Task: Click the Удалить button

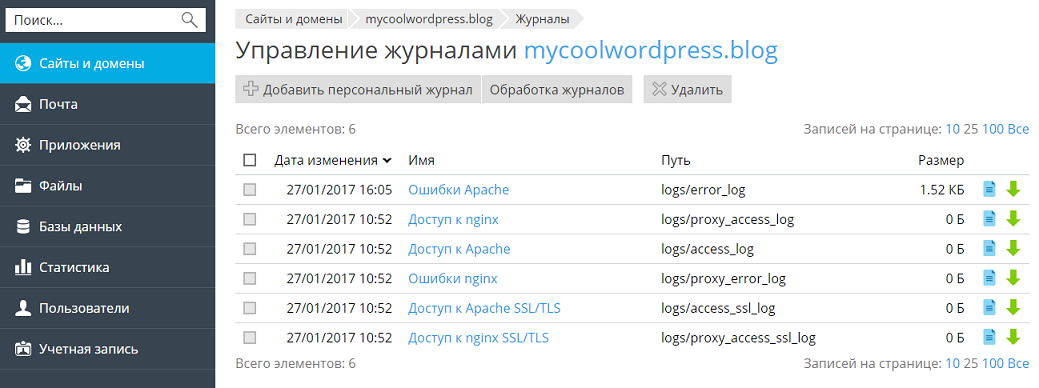Action: (687, 89)
